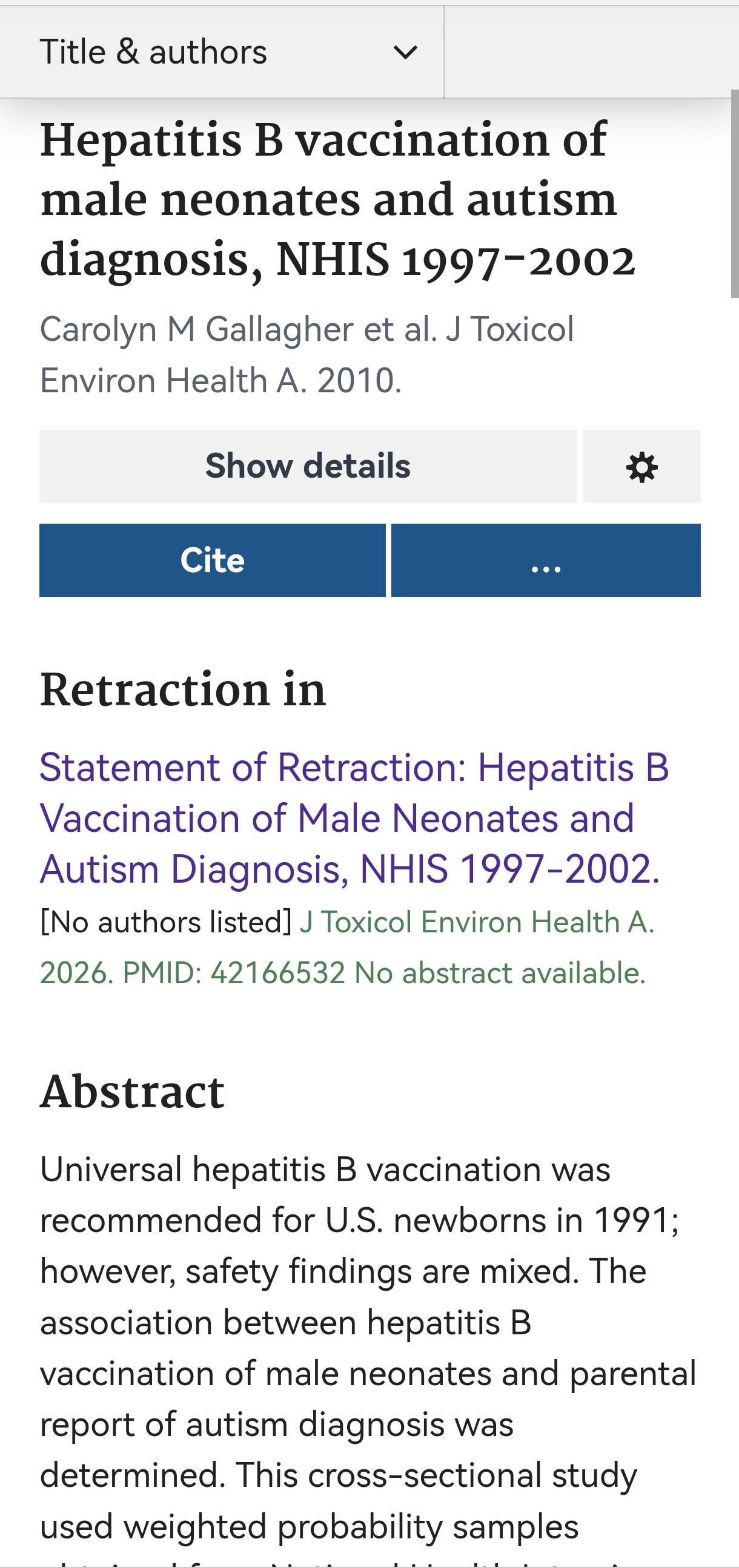Click the PMID: 42166532 text

pyautogui.click(x=234, y=973)
